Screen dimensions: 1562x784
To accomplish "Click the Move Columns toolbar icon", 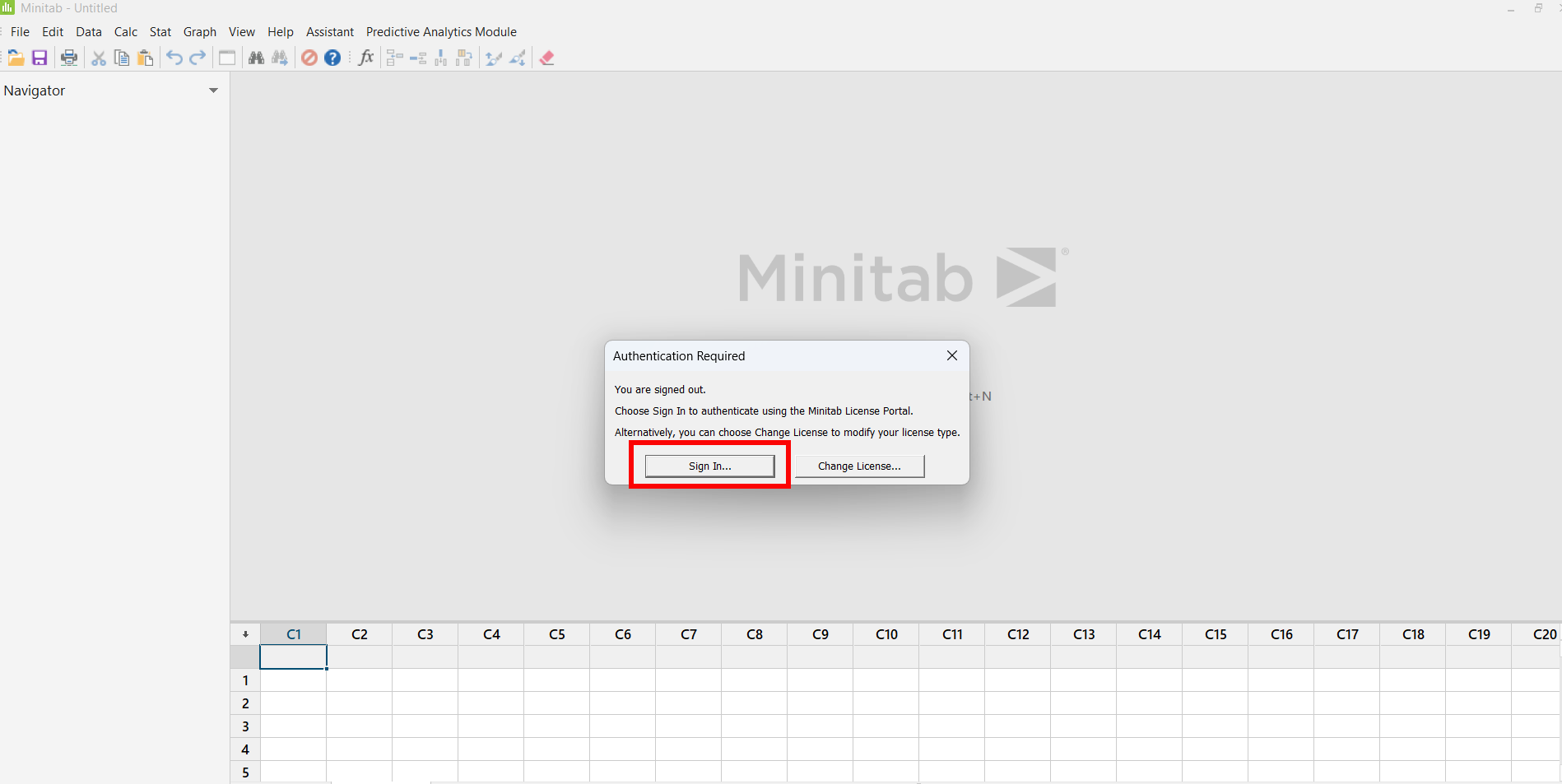I will coord(464,58).
